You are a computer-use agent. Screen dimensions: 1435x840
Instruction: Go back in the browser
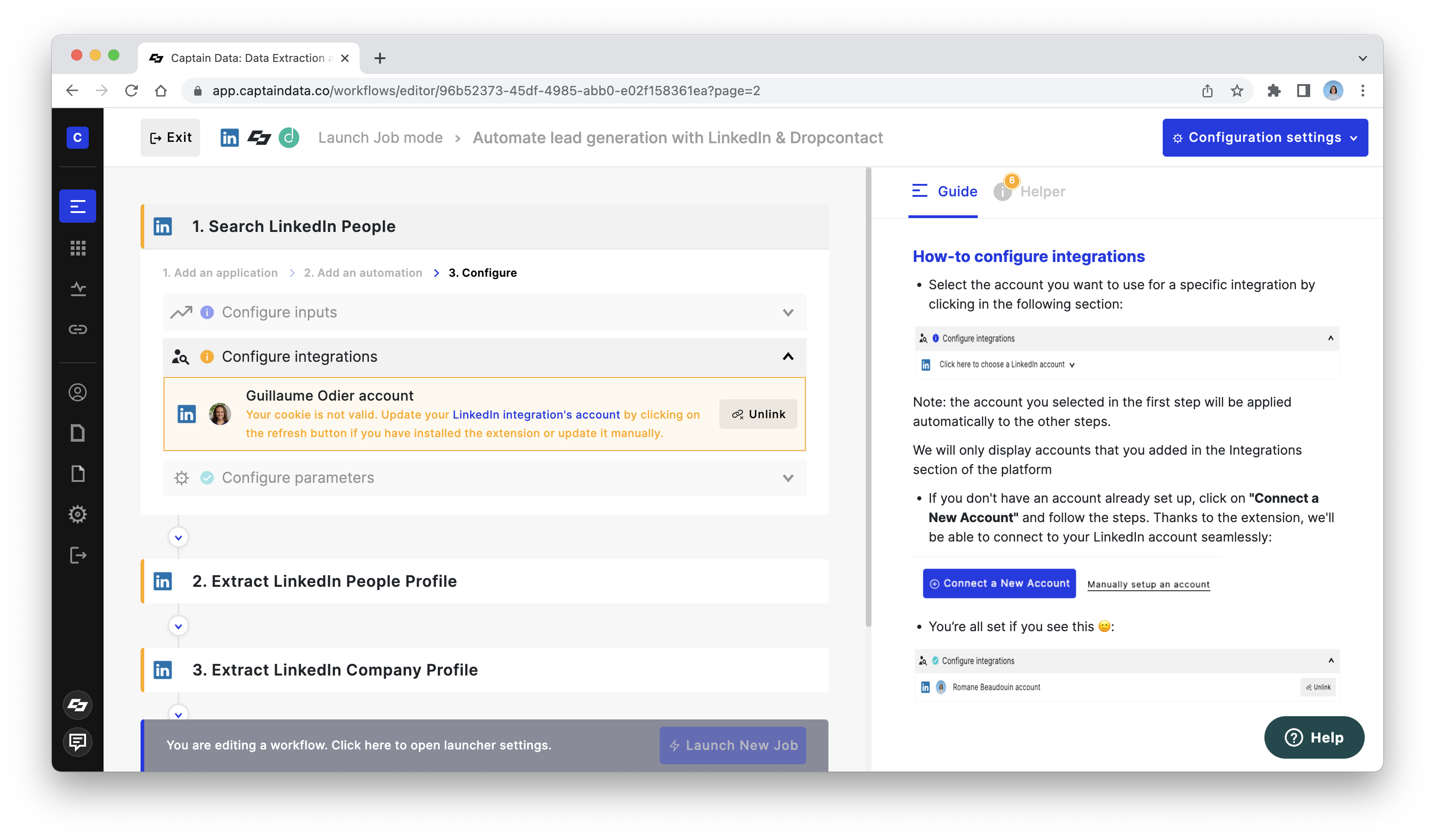72,91
